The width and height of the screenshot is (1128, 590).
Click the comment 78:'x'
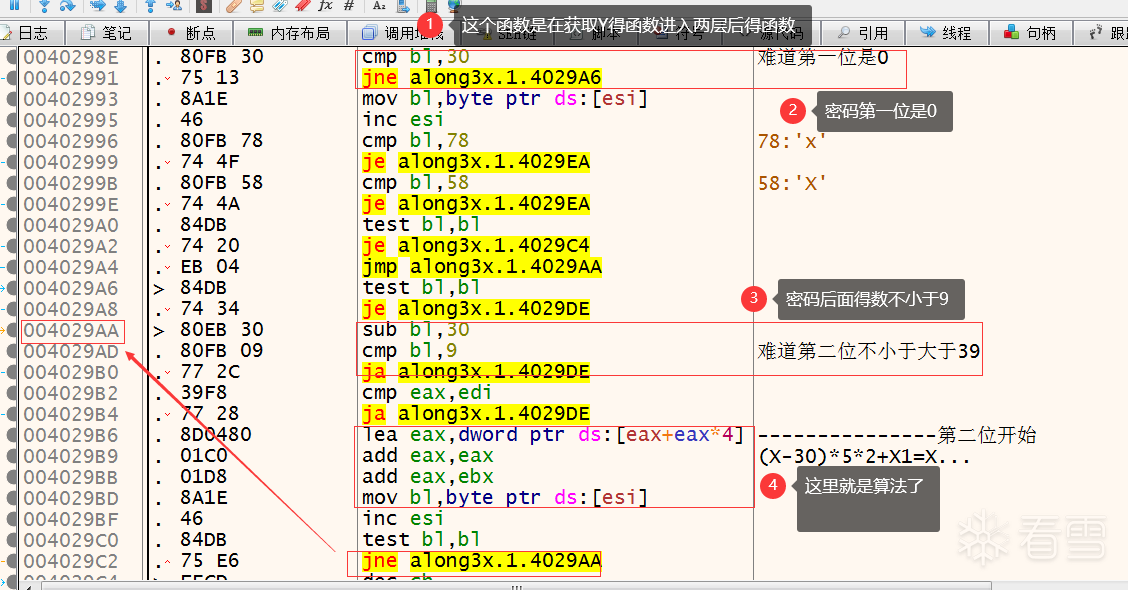click(x=792, y=141)
